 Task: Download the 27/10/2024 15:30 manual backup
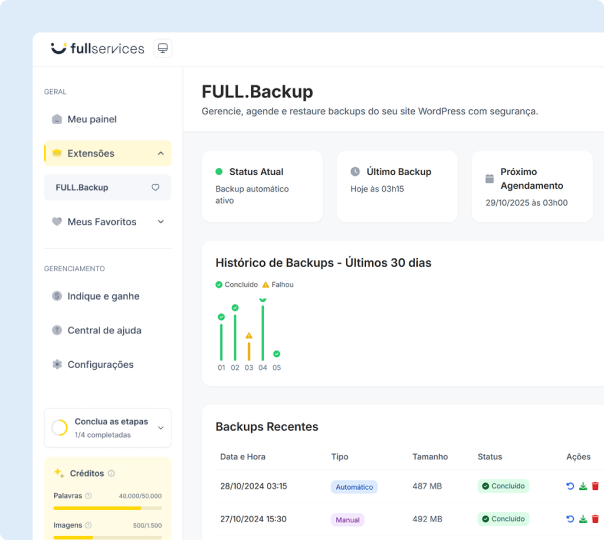coord(583,519)
